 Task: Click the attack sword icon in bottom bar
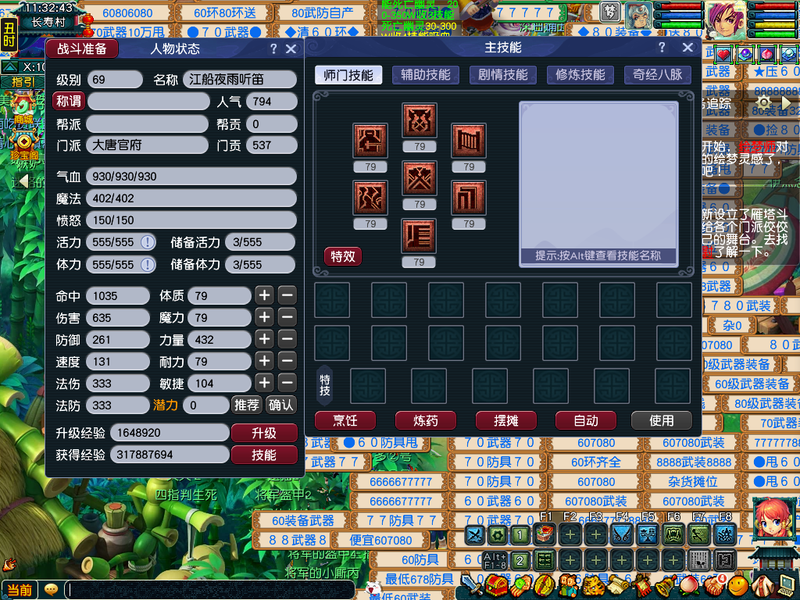tap(470, 585)
